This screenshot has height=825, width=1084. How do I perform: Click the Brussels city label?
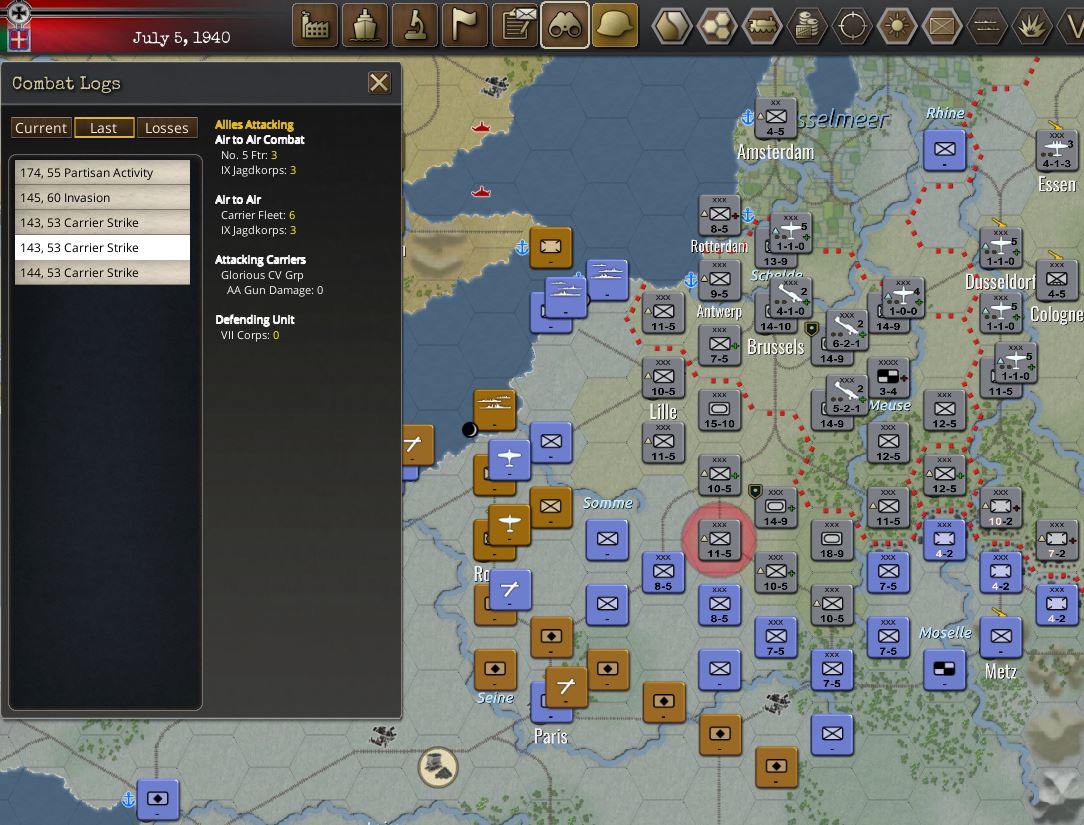[776, 347]
